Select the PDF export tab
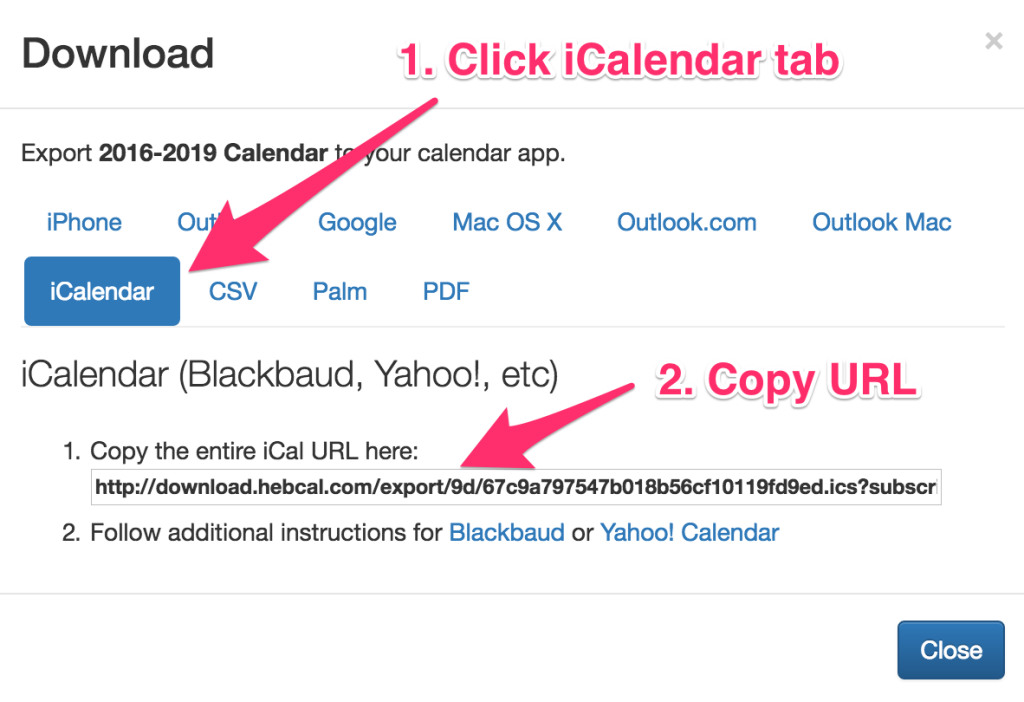 445,291
